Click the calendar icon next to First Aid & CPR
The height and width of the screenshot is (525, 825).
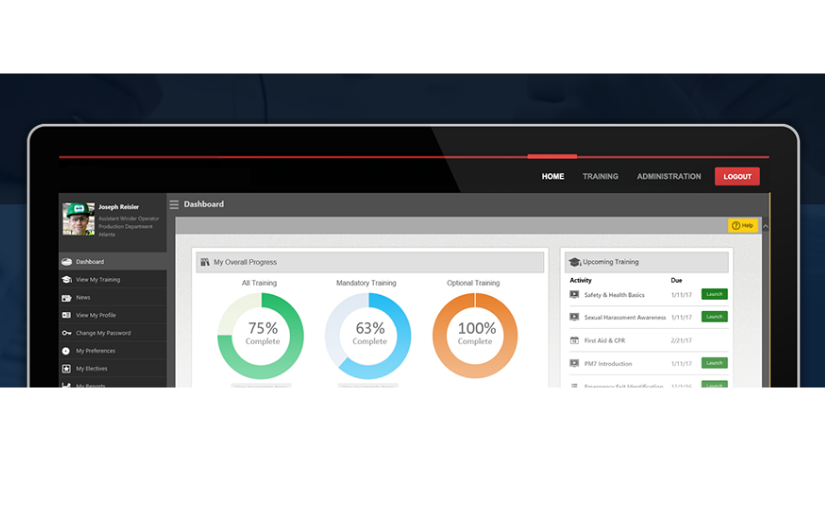575,340
